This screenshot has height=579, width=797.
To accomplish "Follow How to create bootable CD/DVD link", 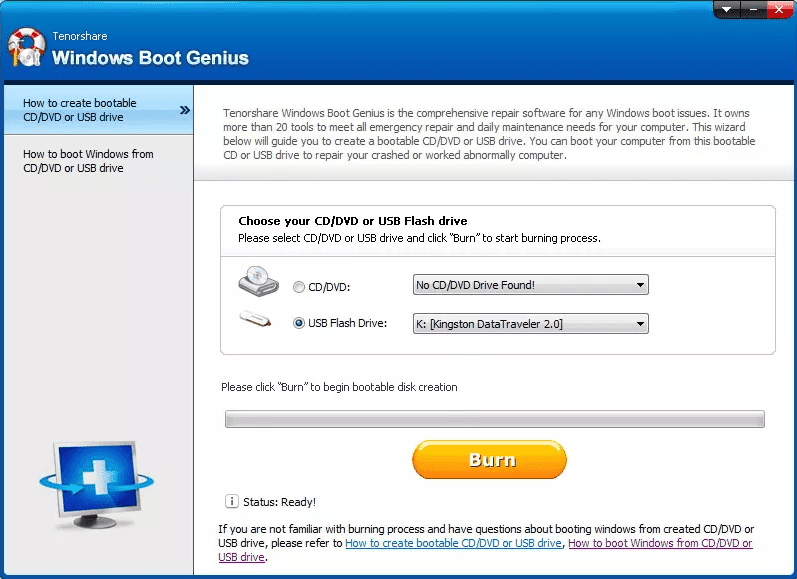I will (x=453, y=543).
